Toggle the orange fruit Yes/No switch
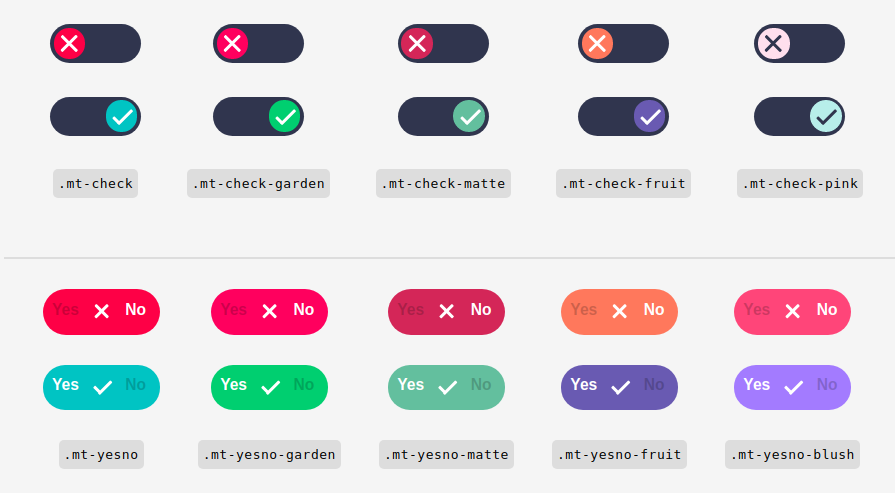 tap(619, 312)
